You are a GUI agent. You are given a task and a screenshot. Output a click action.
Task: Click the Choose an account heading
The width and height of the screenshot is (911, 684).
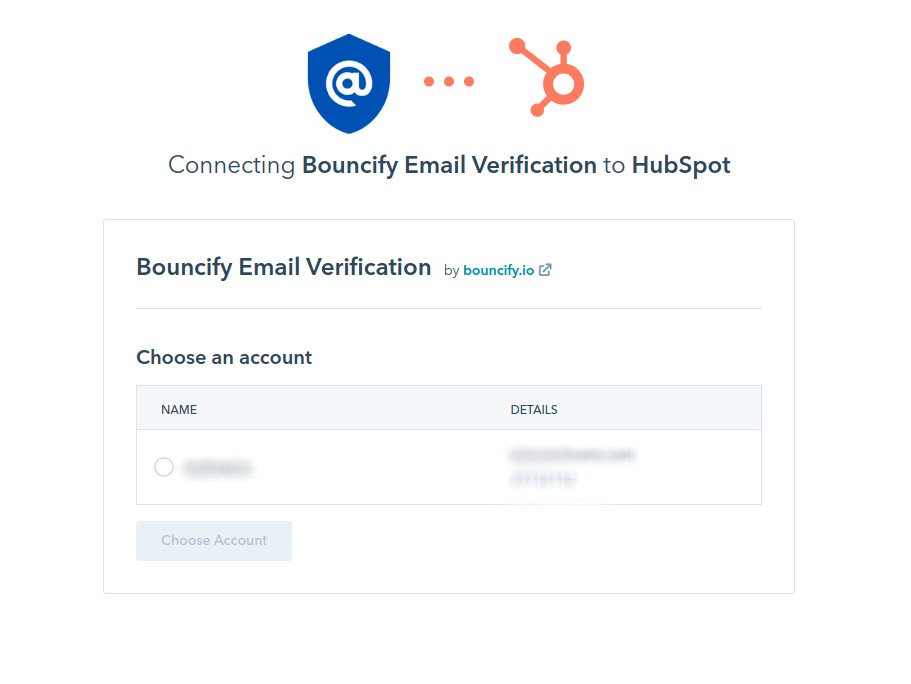tap(224, 357)
